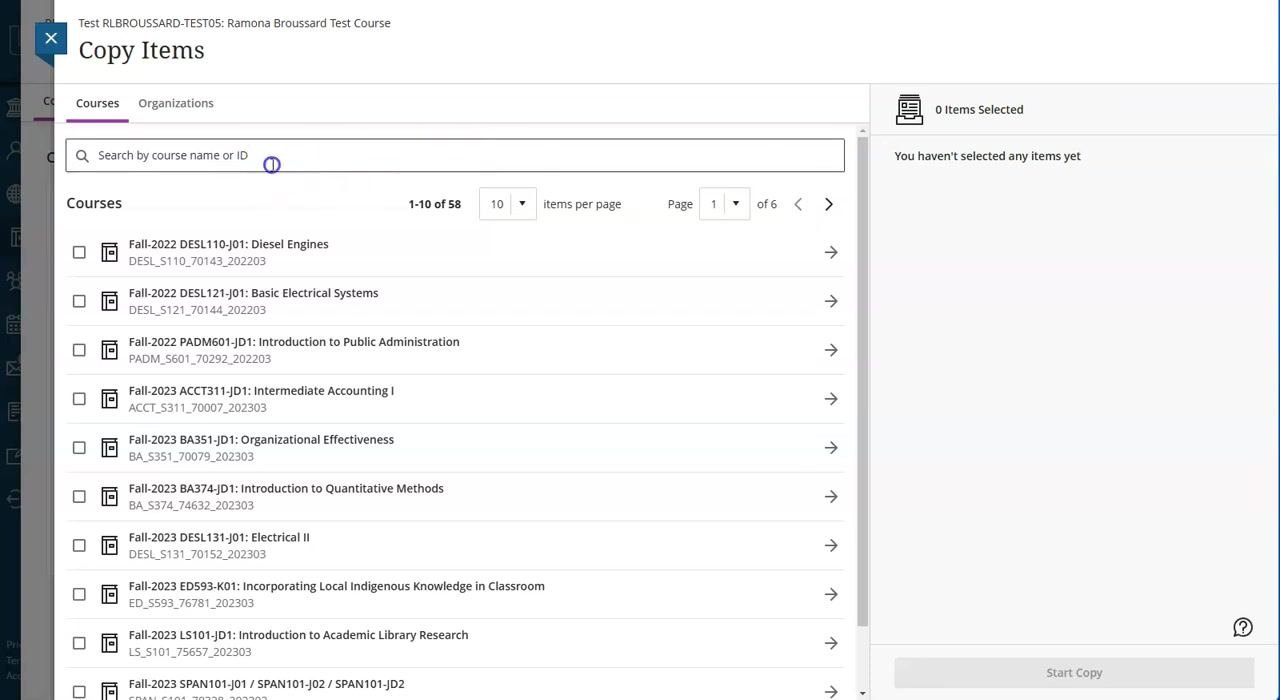Open Intermediate Accounting I with its arrow
Viewport: 1280px width, 700px height.
(x=831, y=399)
